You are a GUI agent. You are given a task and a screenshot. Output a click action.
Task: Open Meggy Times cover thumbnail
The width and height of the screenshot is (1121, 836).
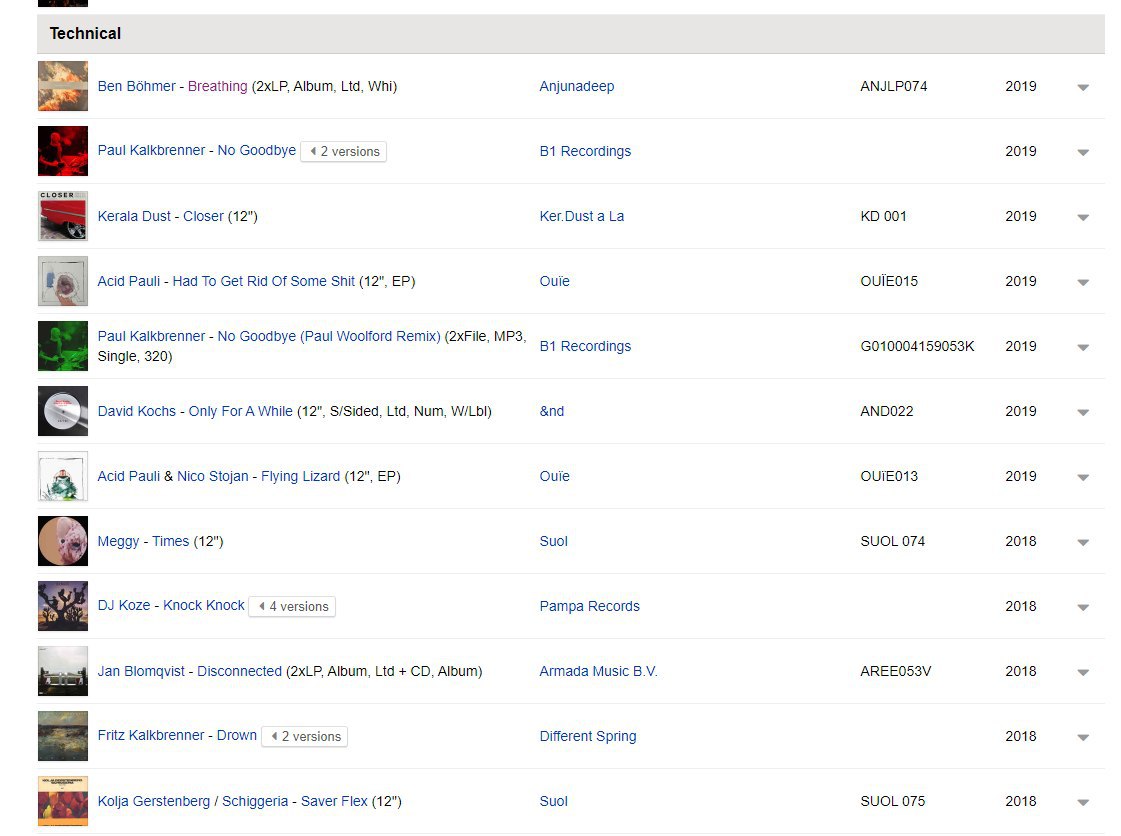pyautogui.click(x=63, y=542)
